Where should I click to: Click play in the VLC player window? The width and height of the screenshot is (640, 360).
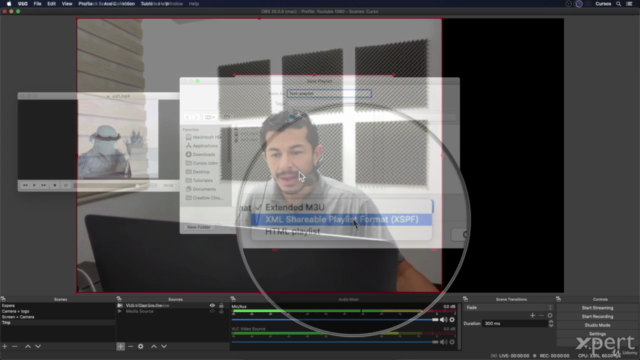34,185
